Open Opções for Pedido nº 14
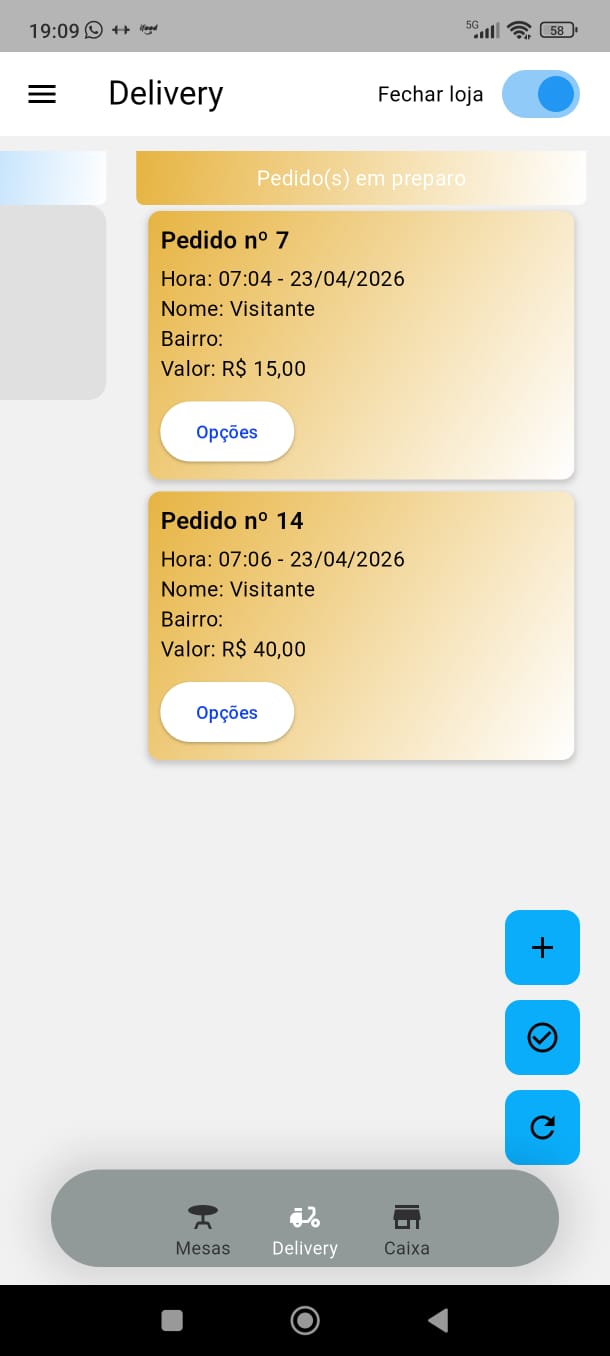The height and width of the screenshot is (1356, 610). pyautogui.click(x=226, y=712)
